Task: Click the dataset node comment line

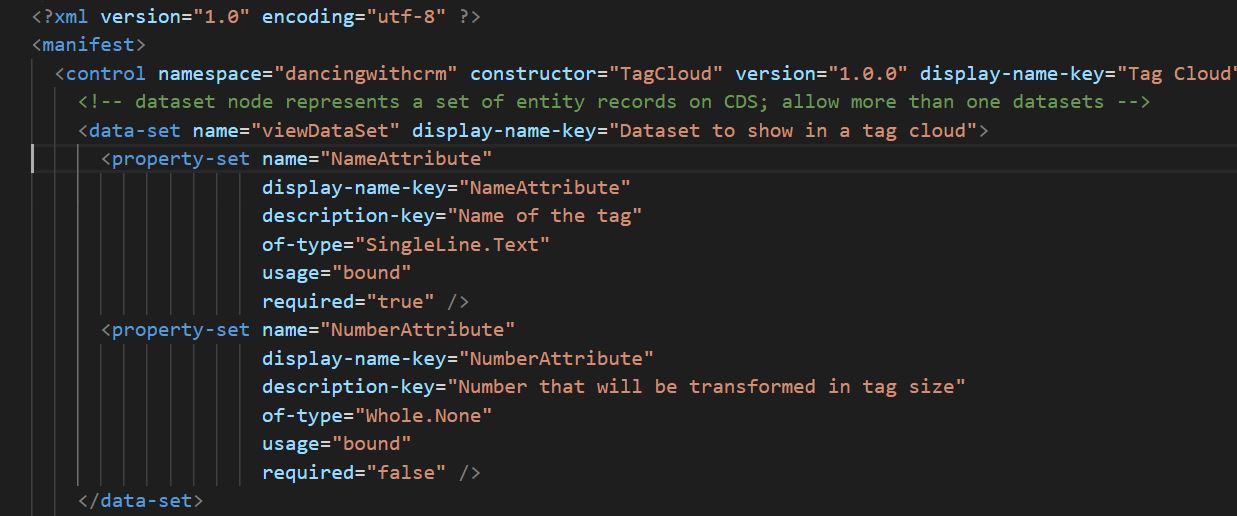Action: click(x=615, y=102)
